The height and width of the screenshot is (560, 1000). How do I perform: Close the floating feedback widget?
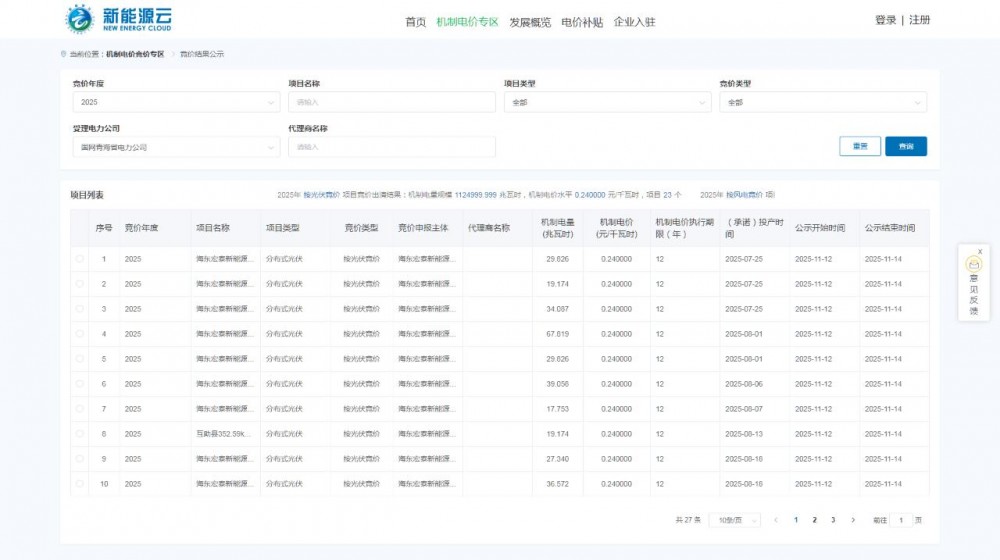coord(980,251)
